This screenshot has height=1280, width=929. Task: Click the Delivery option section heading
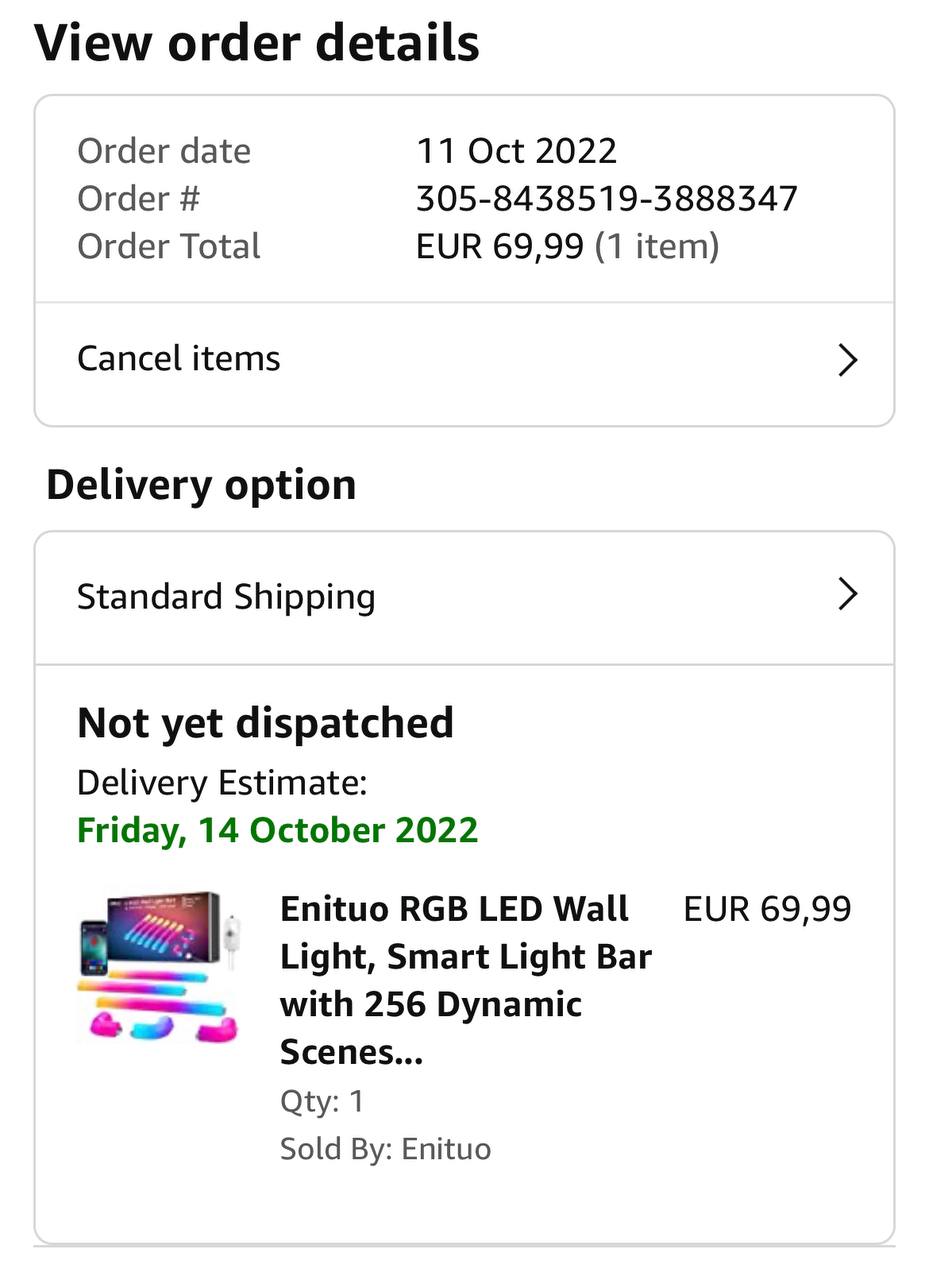coord(201,485)
